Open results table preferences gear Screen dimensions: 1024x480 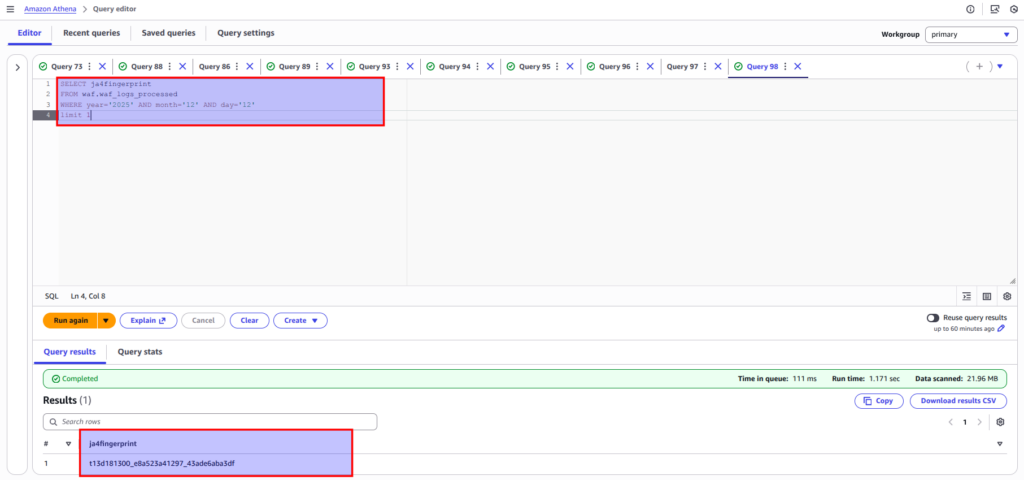[1000, 422]
